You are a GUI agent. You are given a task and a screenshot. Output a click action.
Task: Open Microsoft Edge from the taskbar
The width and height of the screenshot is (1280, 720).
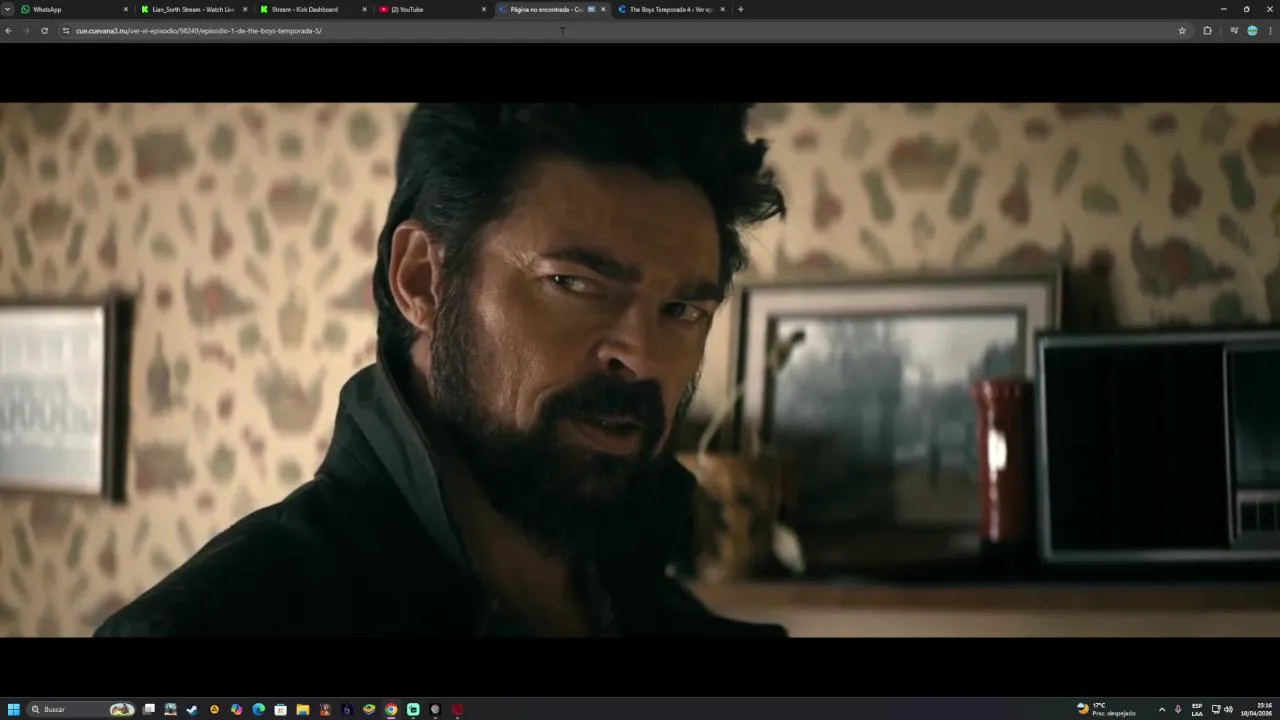(x=258, y=709)
